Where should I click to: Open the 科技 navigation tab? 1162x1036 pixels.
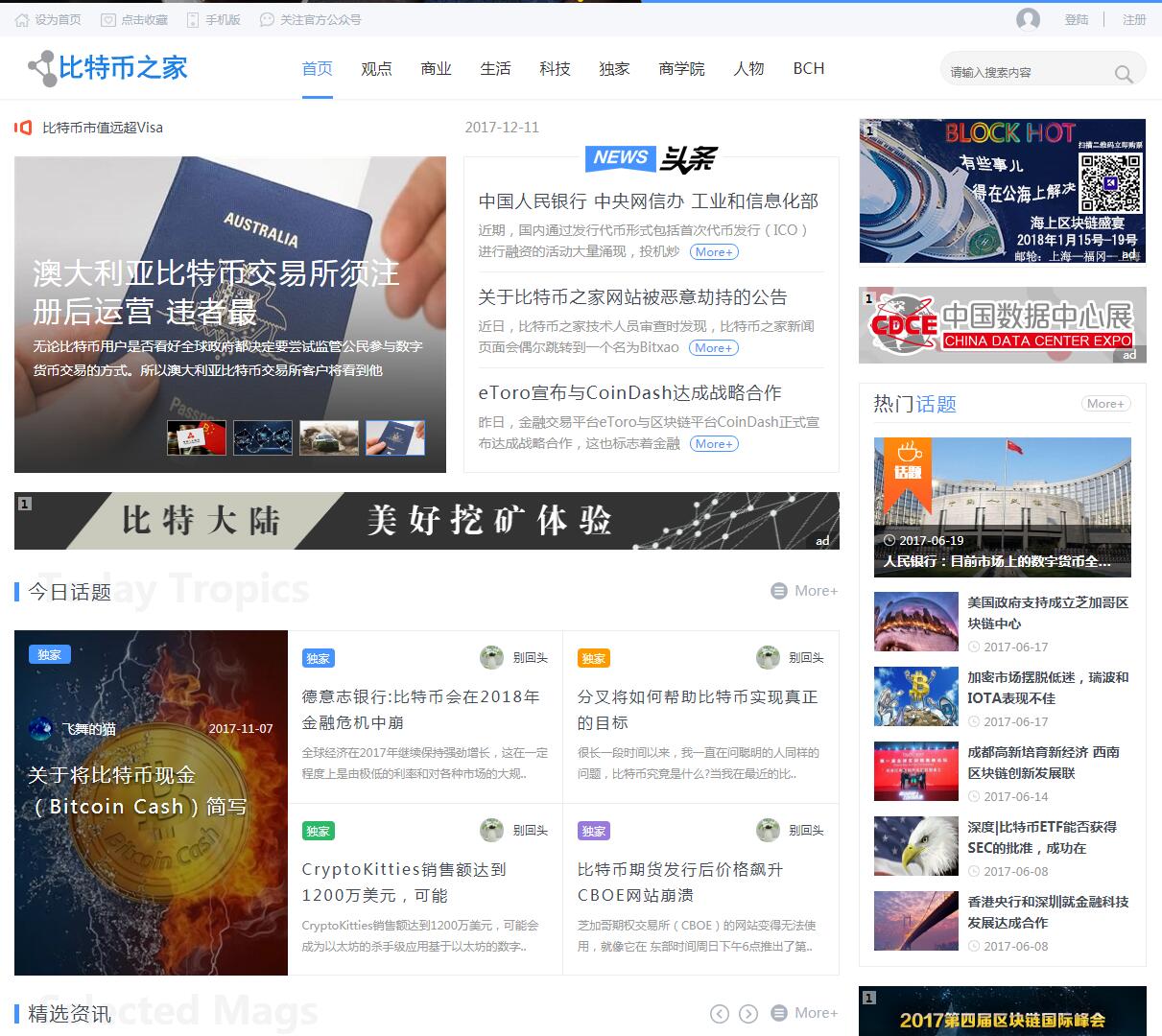click(x=555, y=68)
